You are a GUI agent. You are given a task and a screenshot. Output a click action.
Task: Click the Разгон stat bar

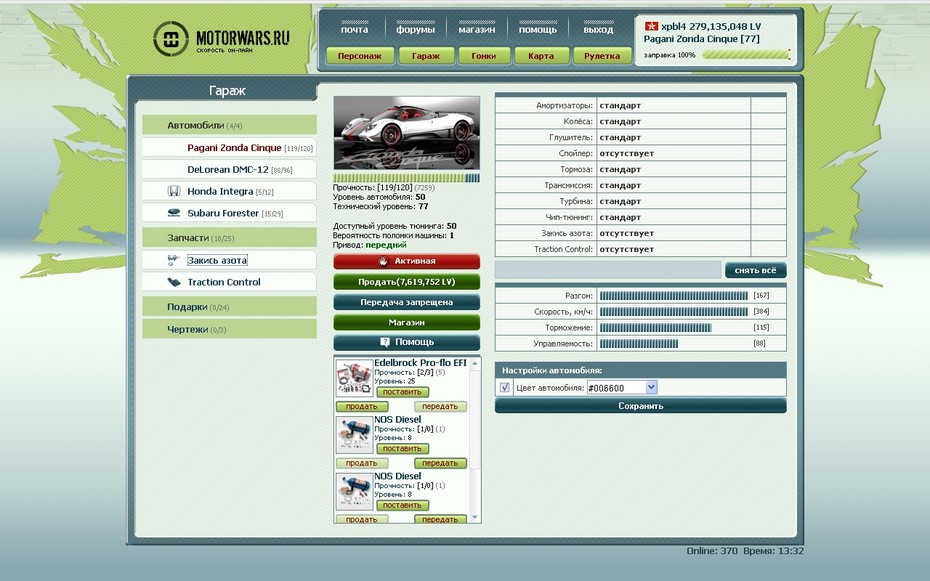673,295
